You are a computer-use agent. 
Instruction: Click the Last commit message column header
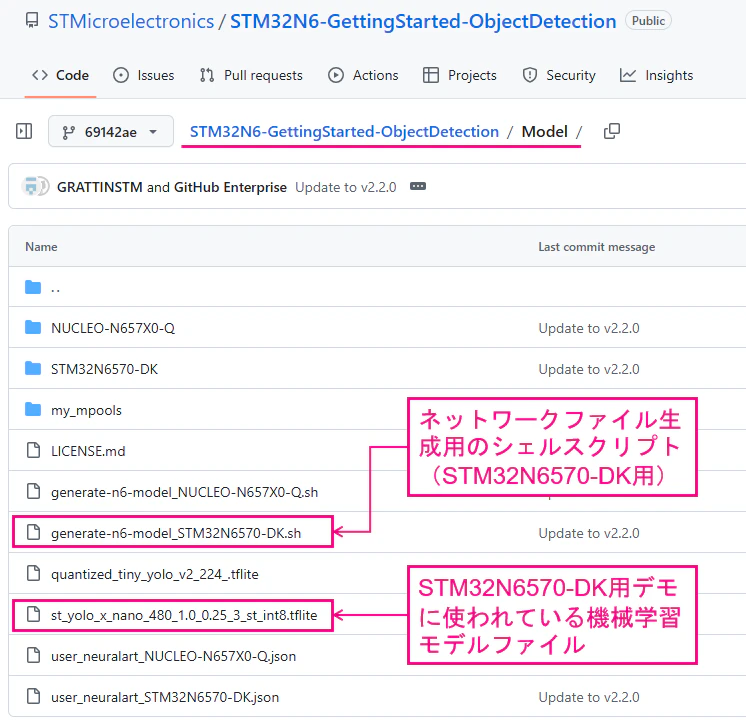click(597, 247)
